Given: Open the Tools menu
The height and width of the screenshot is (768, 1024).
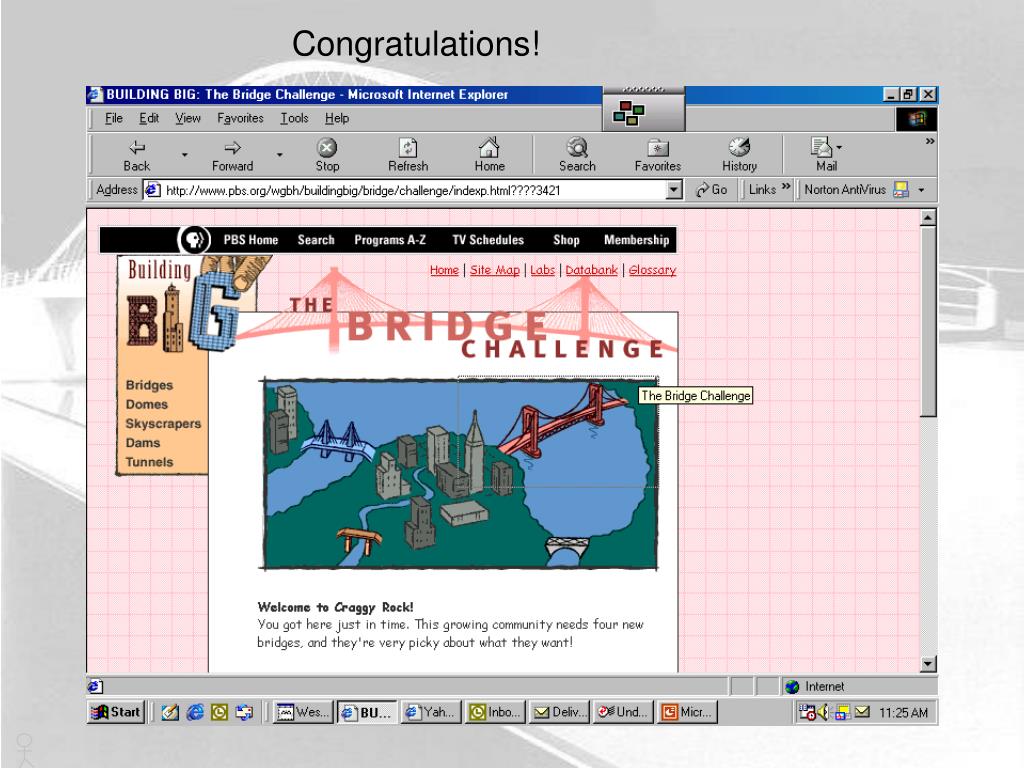Looking at the screenshot, I should pos(294,118).
